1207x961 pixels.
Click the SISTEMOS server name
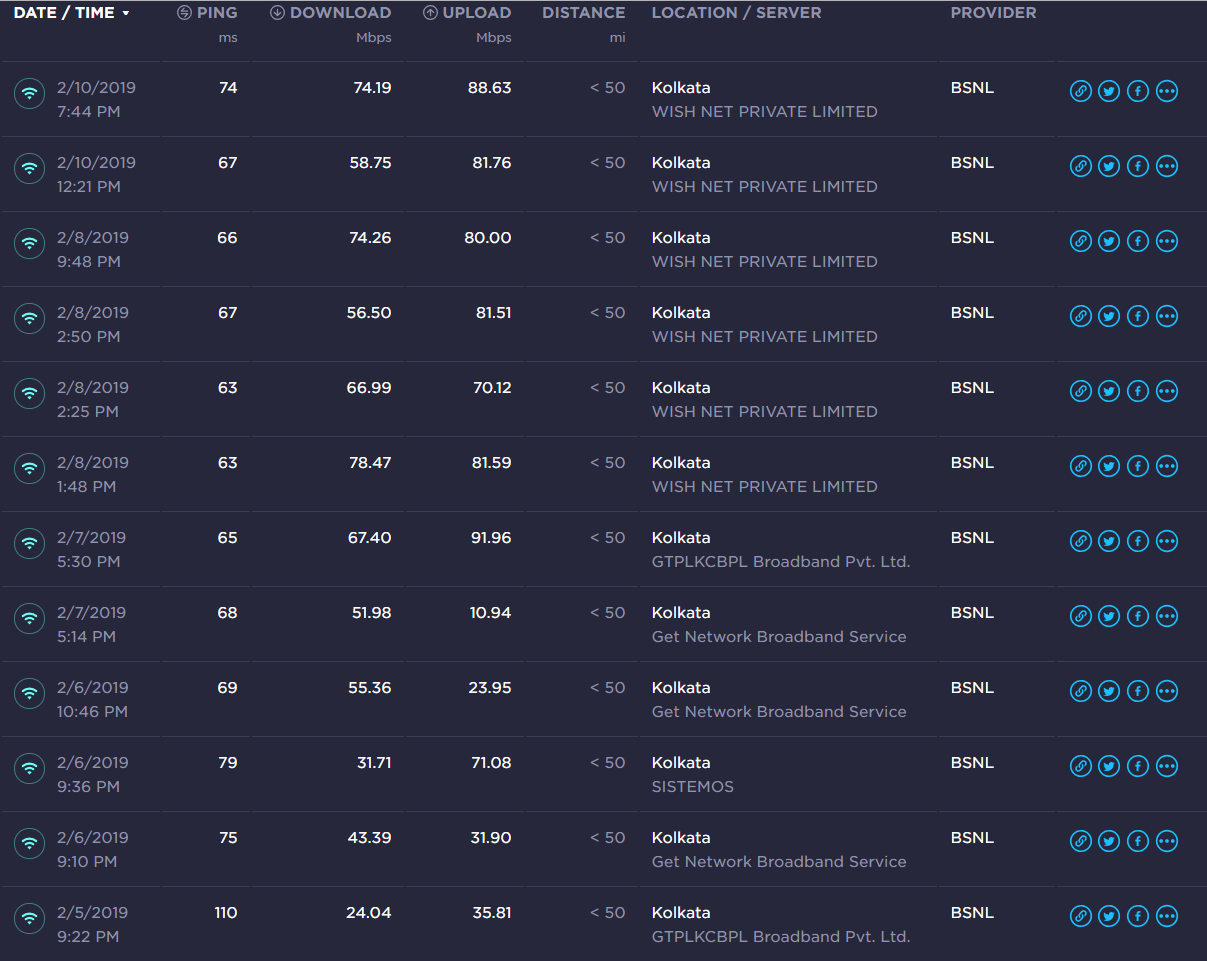[693, 787]
